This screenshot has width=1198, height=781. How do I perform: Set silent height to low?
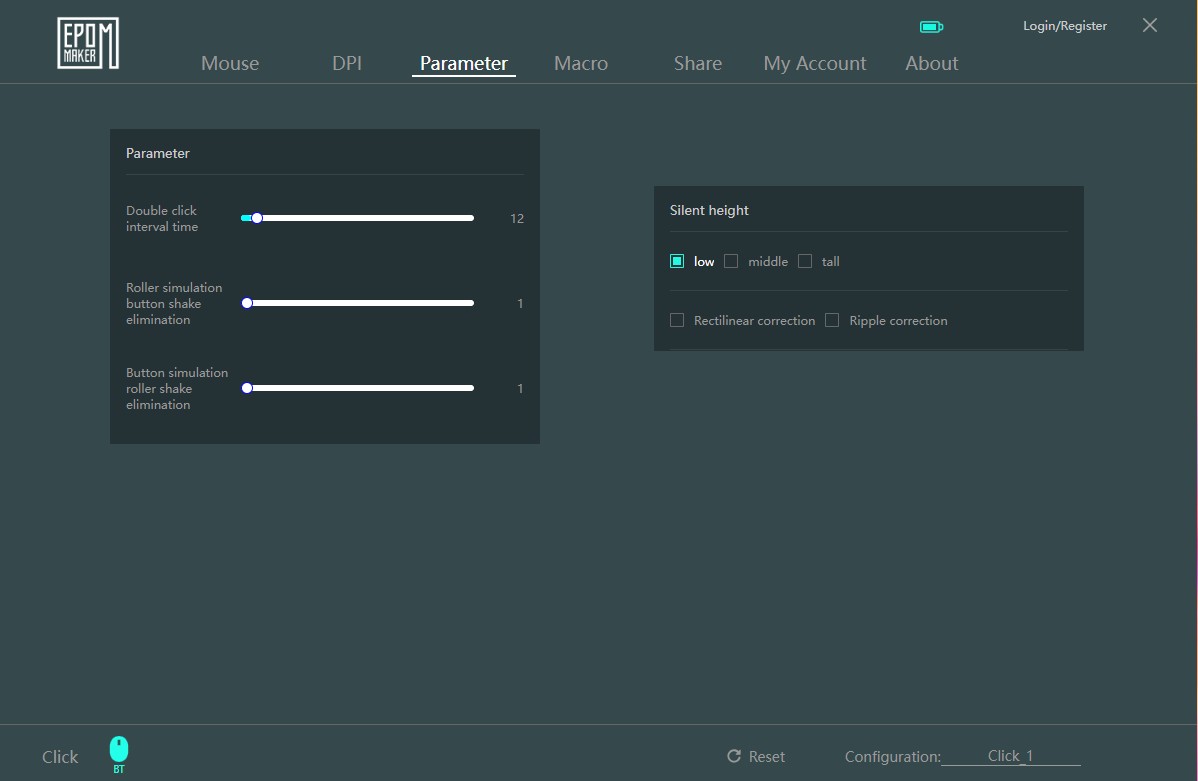pos(677,261)
